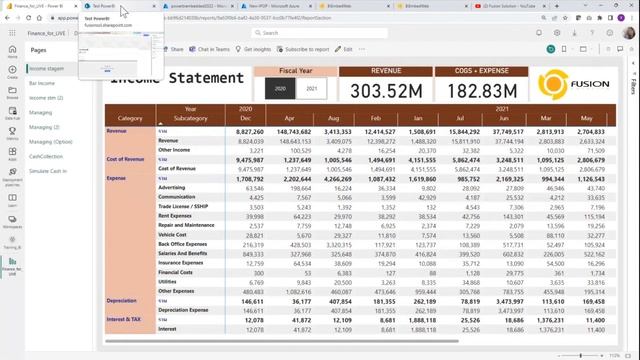640x360 pixels.
Task: Click the Finance_for_LIVE title in the header
Action: [46, 33]
